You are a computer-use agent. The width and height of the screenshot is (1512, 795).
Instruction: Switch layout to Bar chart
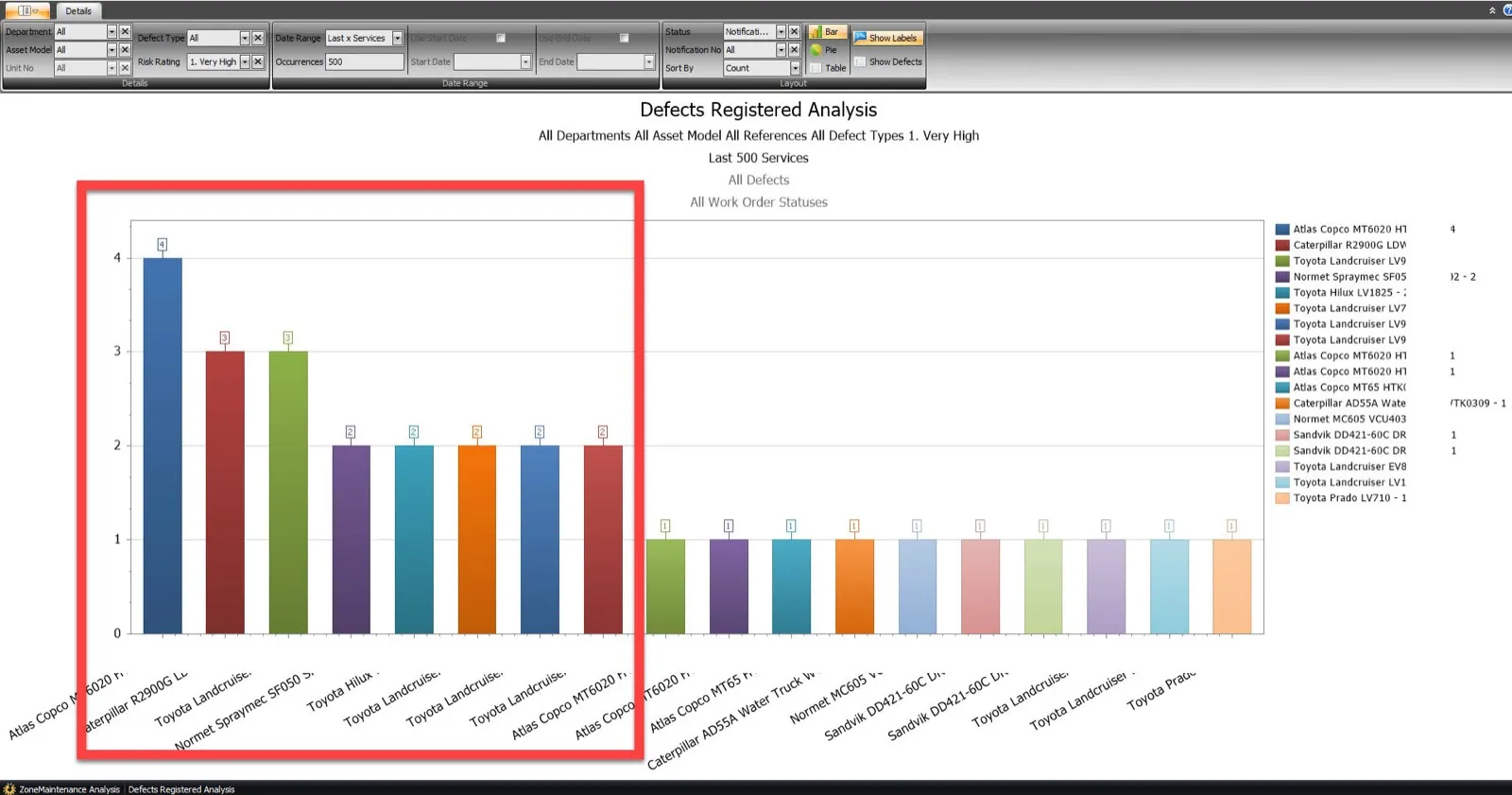[826, 31]
